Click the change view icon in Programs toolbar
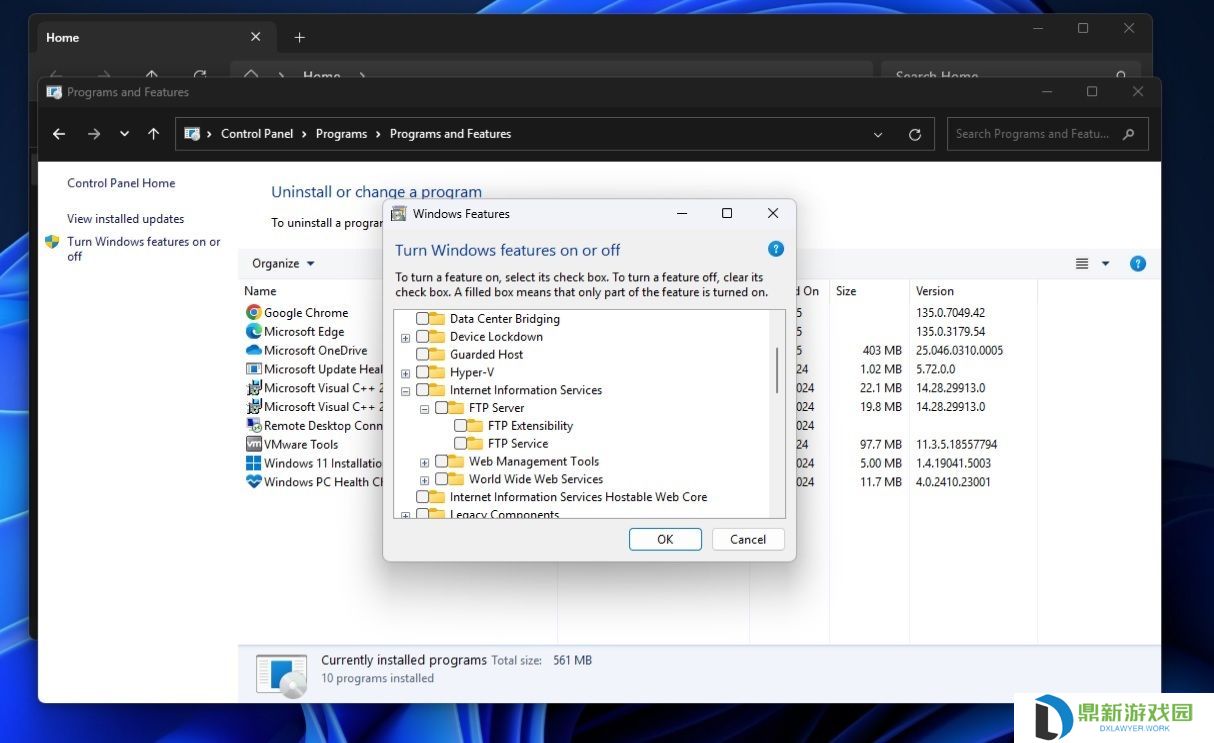Screen dimensions: 1214x743 (1082, 264)
